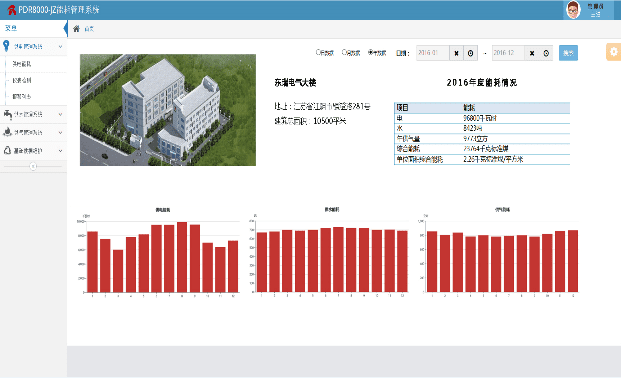The width and height of the screenshot is (621, 378).
Task: Collapse the expanded location pin menu section
Action: click(61, 46)
